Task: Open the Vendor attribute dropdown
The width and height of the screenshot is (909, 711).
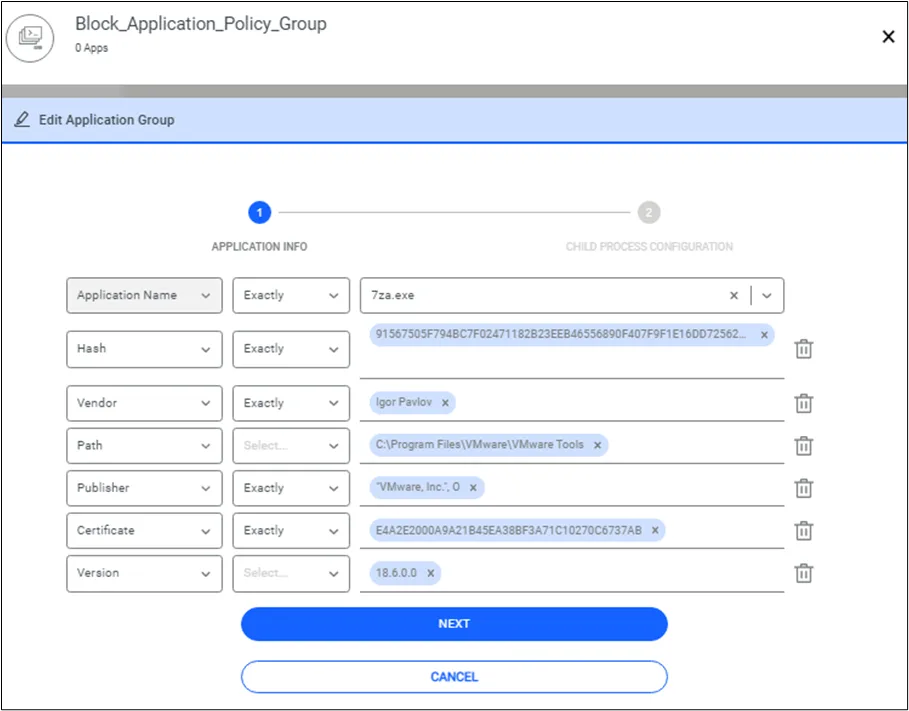Action: 144,403
